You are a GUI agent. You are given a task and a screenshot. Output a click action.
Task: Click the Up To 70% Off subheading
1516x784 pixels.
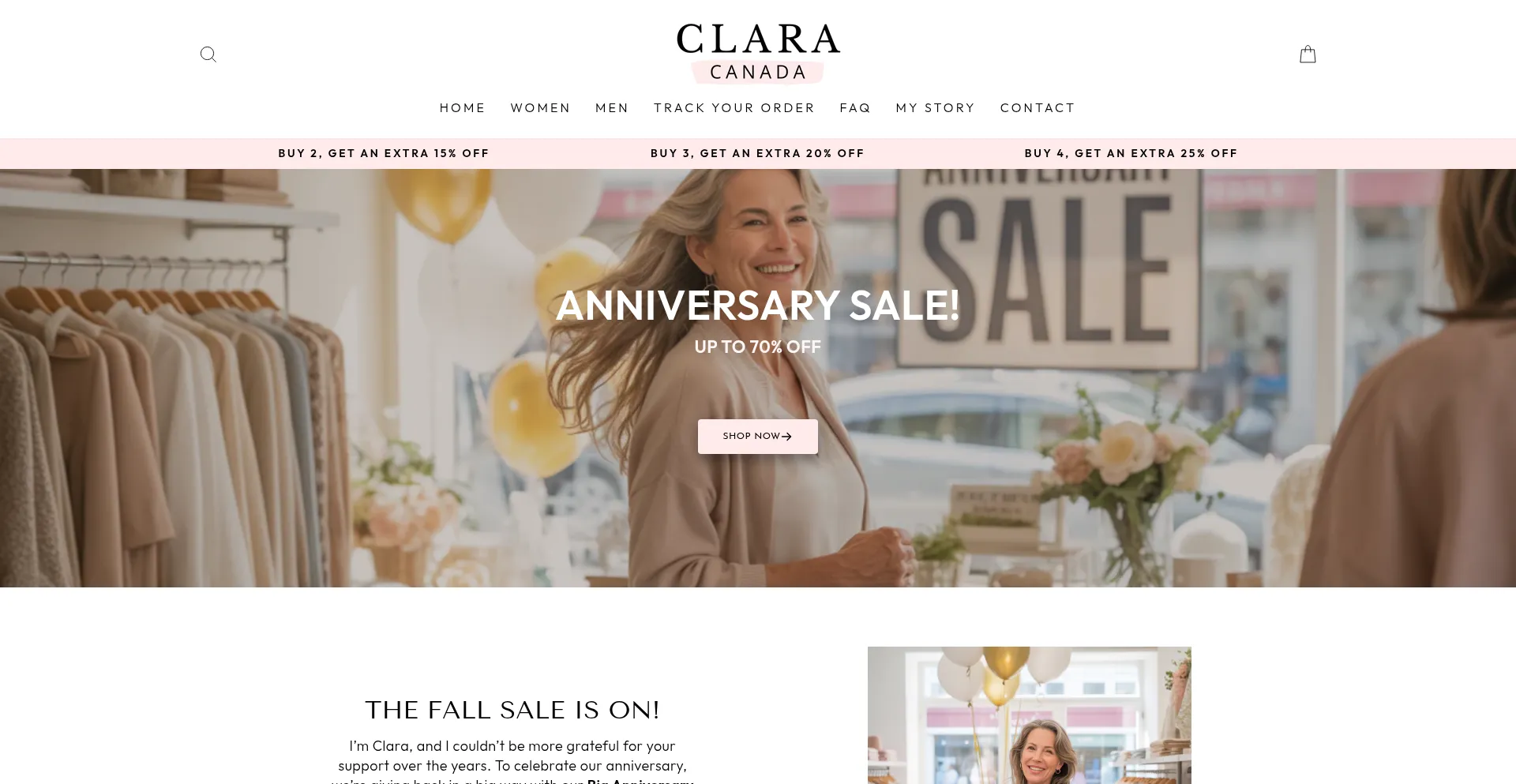758,347
